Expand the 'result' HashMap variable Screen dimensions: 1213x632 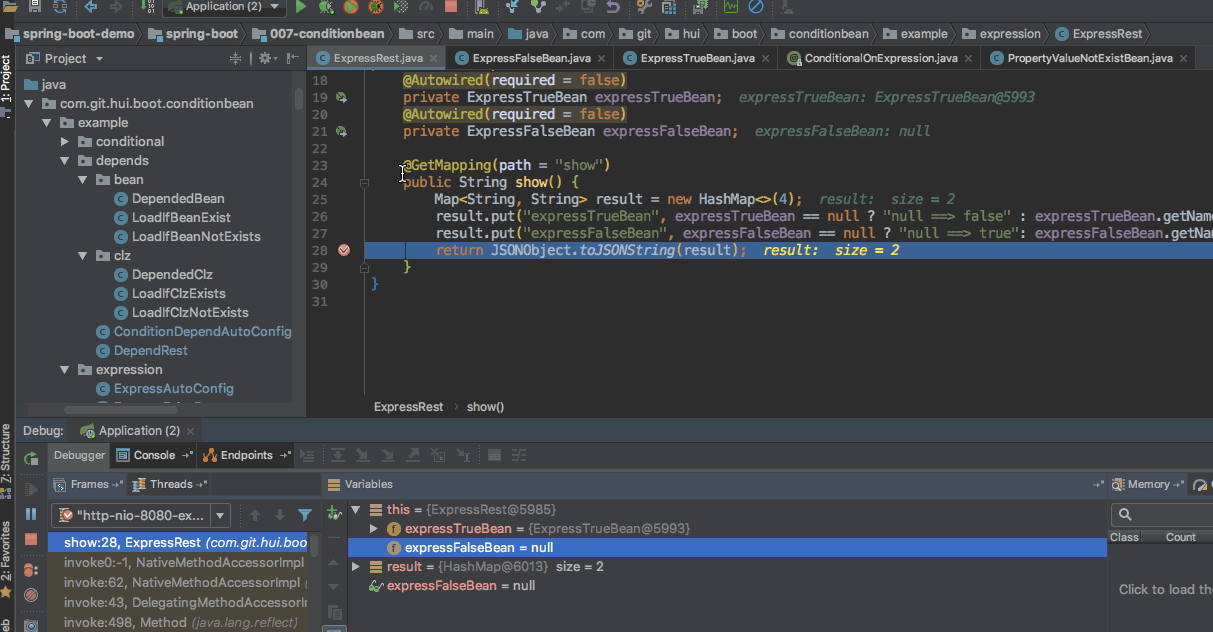[356, 567]
